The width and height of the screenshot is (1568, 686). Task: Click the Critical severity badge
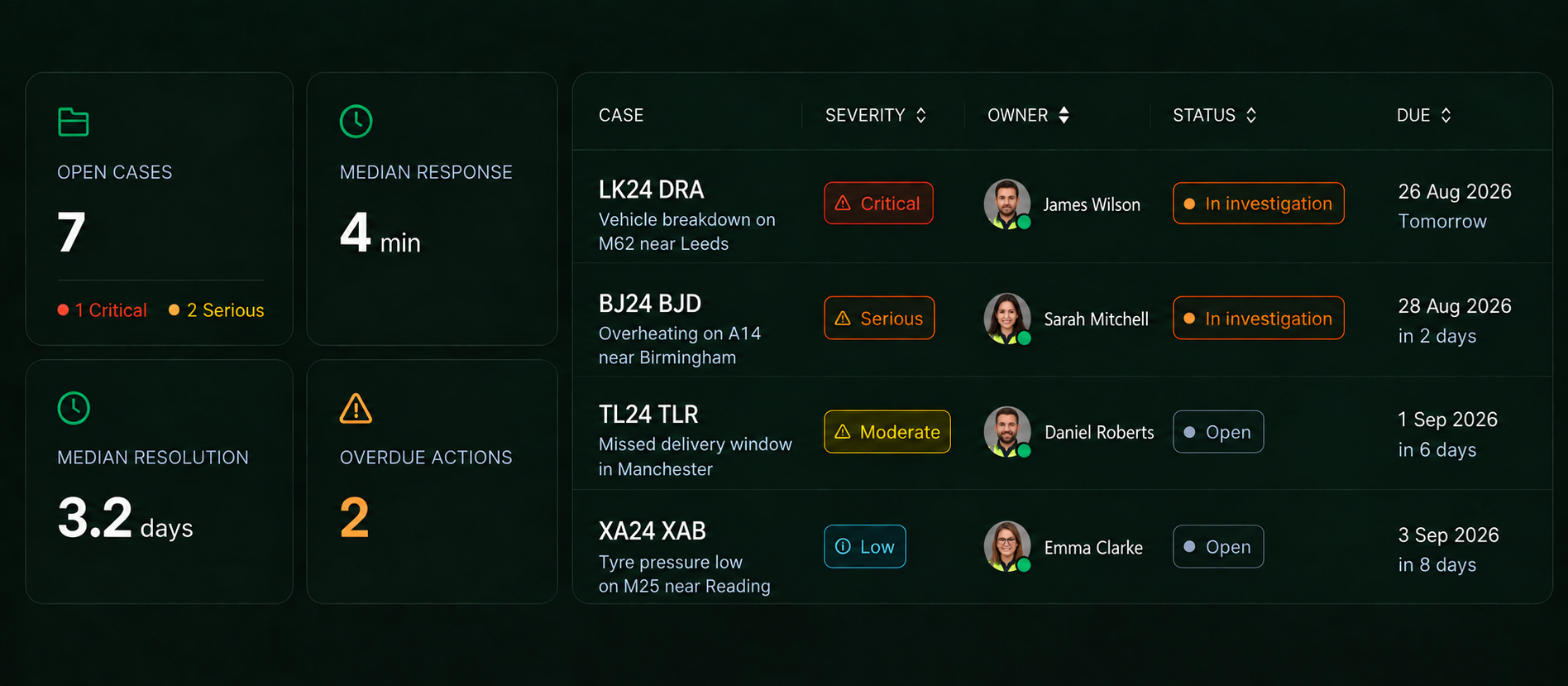[878, 204]
